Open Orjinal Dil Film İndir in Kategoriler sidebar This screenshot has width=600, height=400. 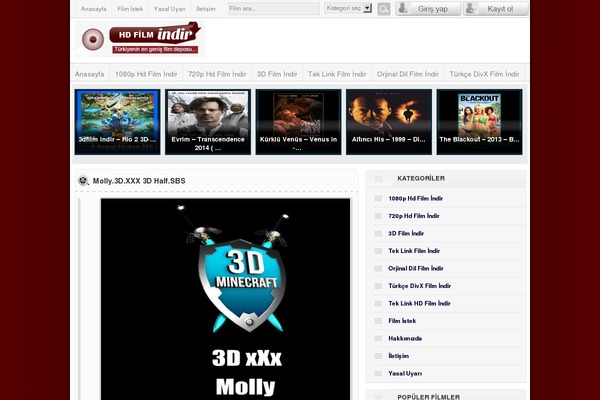coord(416,268)
